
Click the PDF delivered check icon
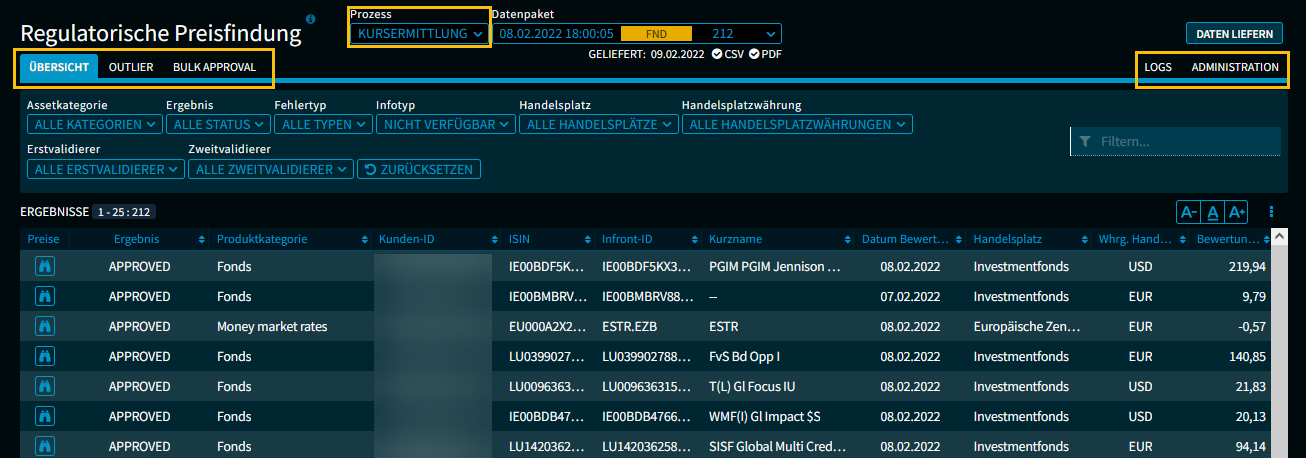754,54
